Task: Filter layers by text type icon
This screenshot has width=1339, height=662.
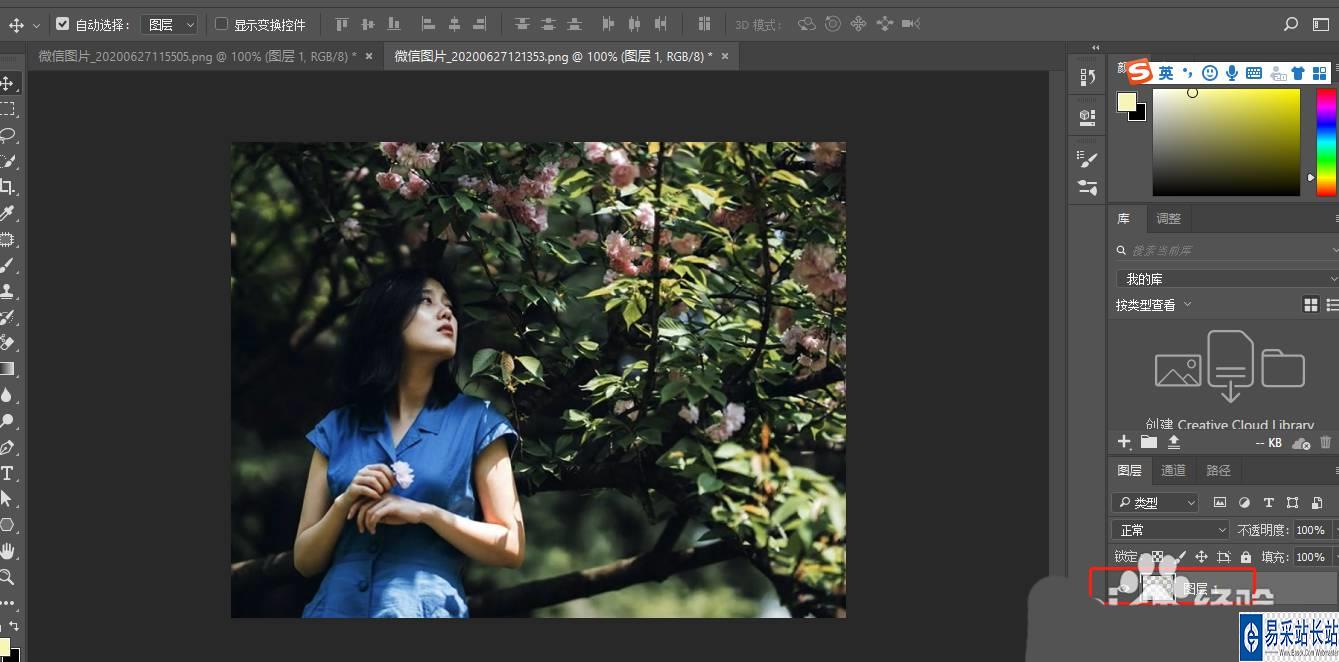Action: tap(1268, 502)
